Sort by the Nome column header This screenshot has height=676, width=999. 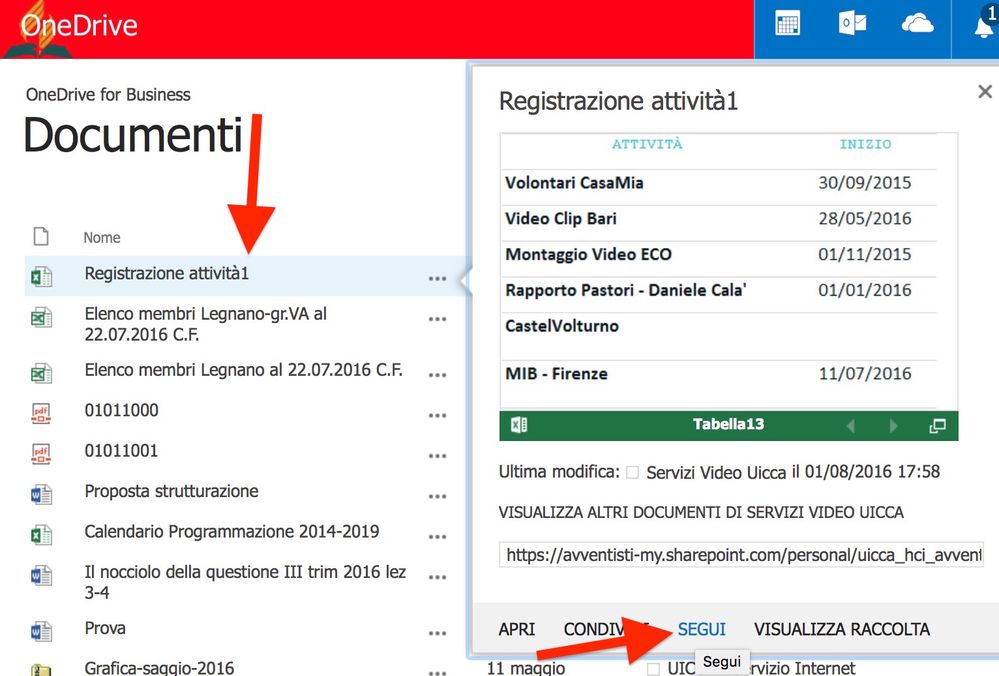coord(102,238)
